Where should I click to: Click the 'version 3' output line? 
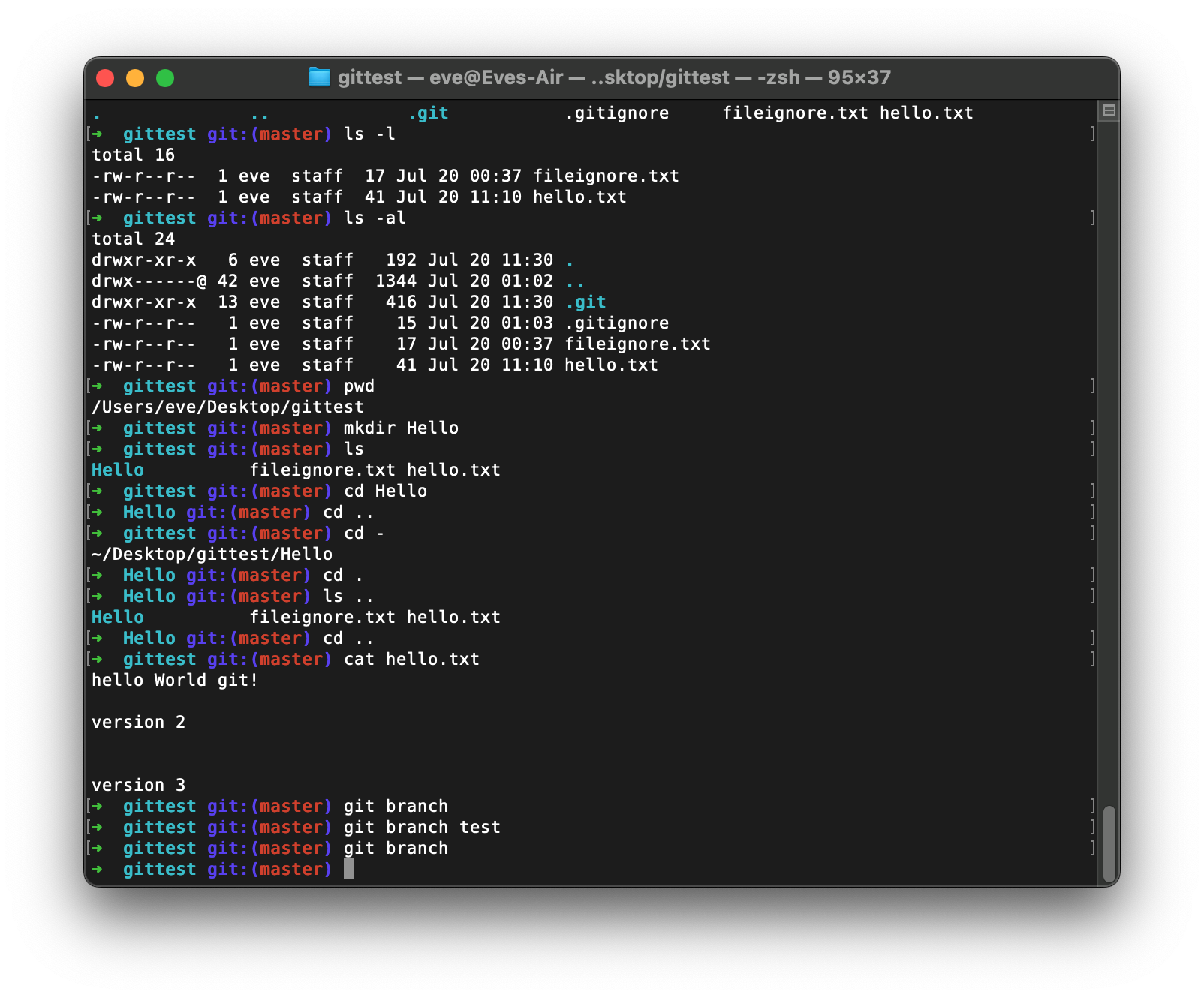tap(138, 785)
